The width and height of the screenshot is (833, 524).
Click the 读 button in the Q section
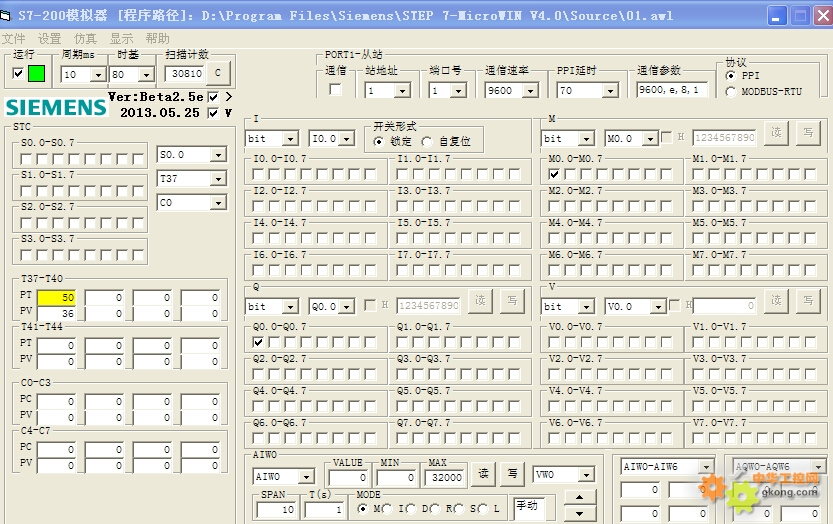[480, 300]
